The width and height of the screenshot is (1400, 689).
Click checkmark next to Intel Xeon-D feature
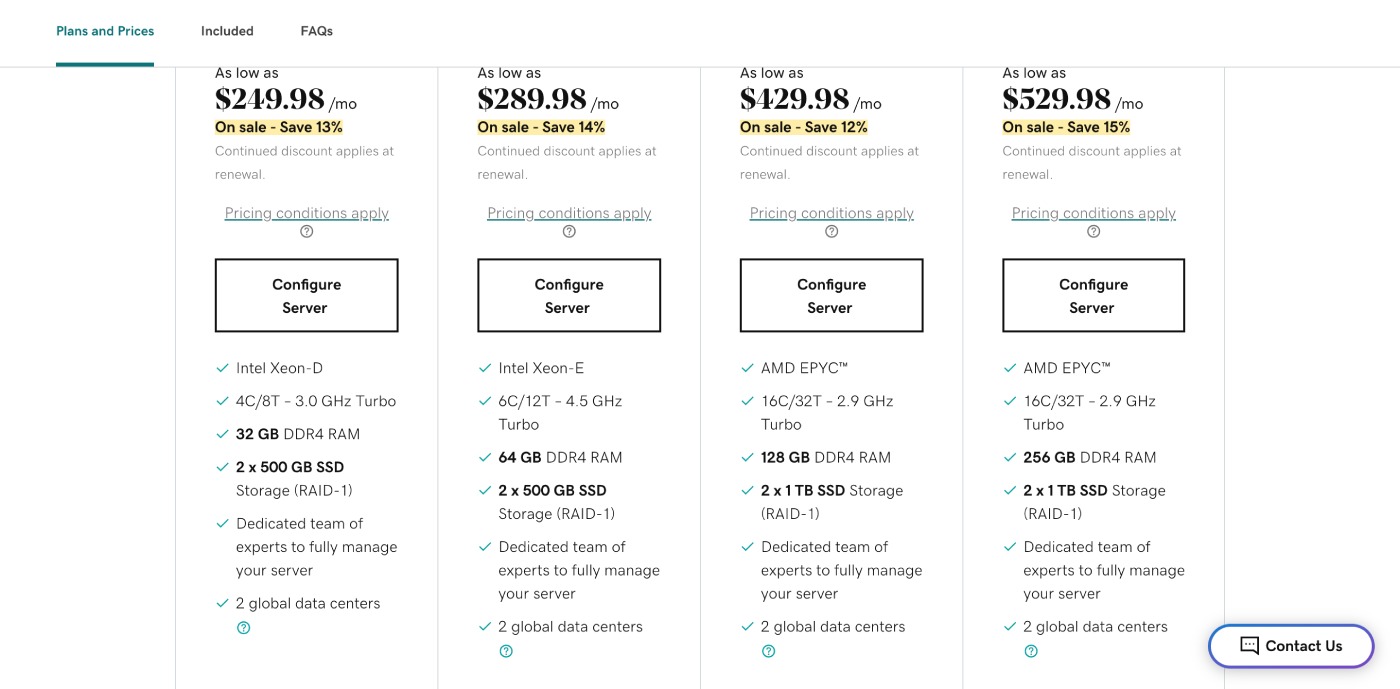coord(222,368)
